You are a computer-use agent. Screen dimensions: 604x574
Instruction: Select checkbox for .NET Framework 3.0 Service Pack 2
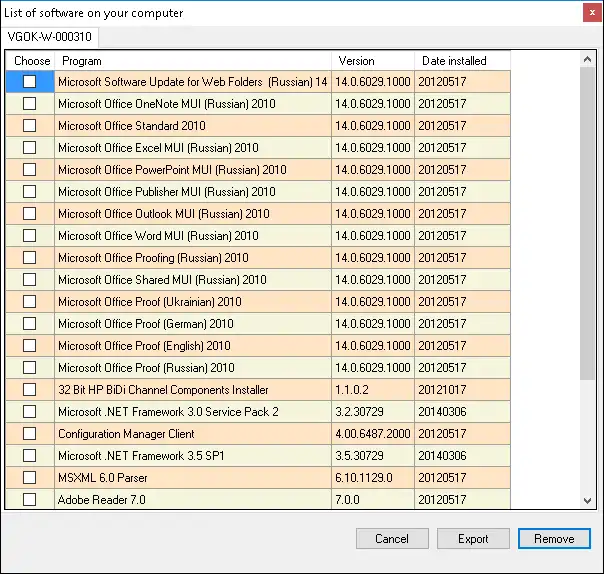click(30, 411)
